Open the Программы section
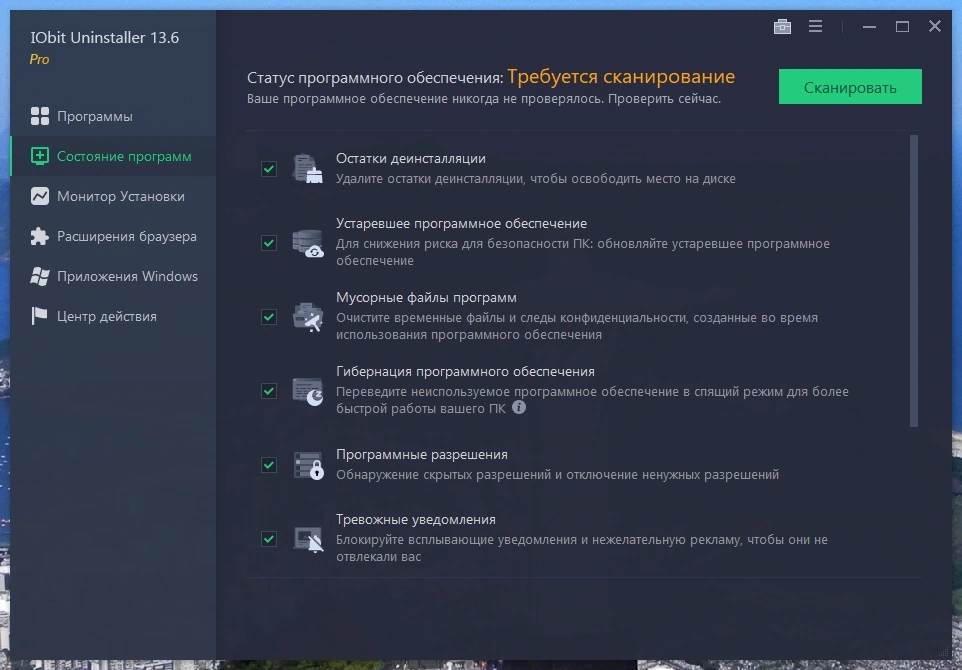 tap(113, 117)
